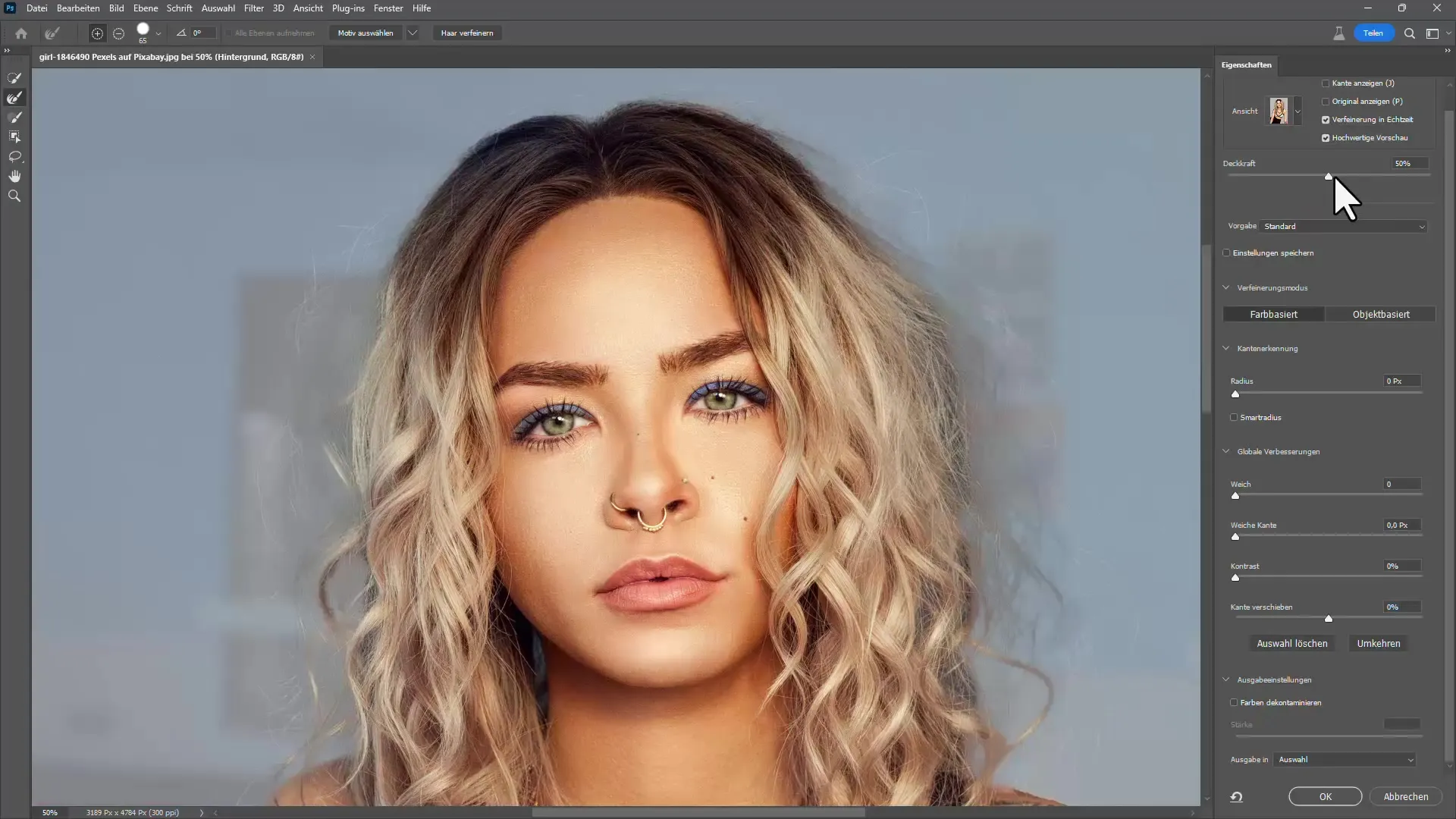The image size is (1456, 819).
Task: Open the Ausgabe in Auswahl dropdown
Action: pos(1345,760)
